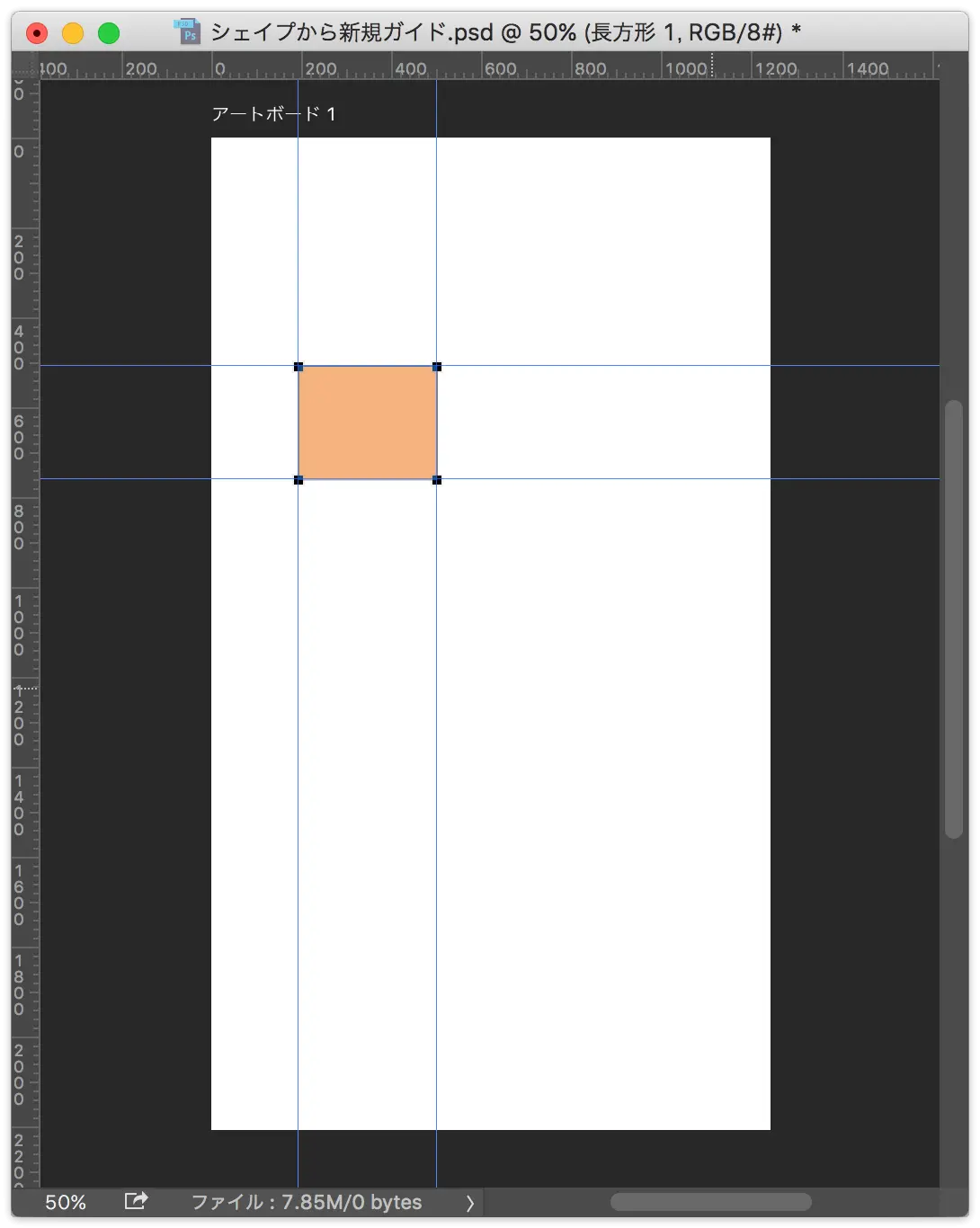The height and width of the screenshot is (1228, 980).
Task: Expand the status bar chevron arrow menu
Action: click(x=469, y=1203)
